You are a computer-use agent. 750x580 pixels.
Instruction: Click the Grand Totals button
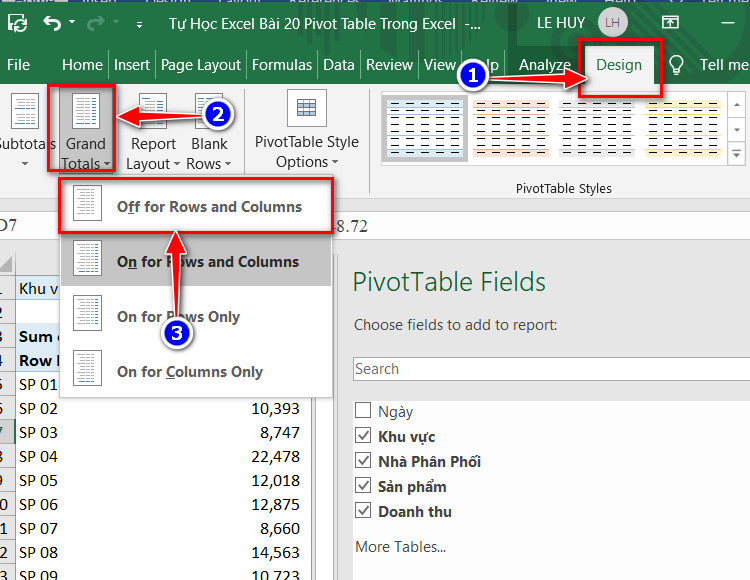tap(86, 129)
